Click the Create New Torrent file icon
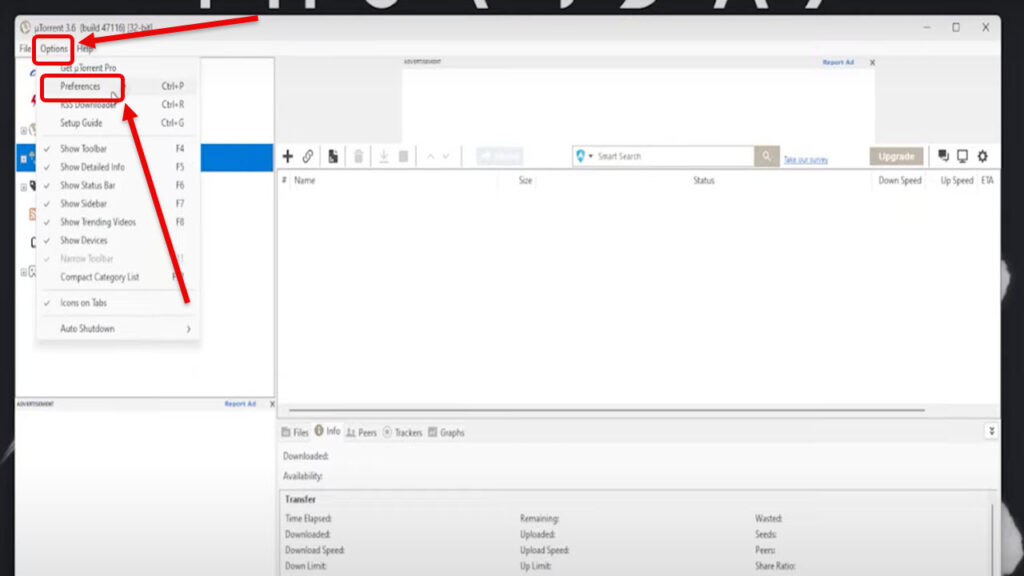1024x576 pixels. pos(333,156)
